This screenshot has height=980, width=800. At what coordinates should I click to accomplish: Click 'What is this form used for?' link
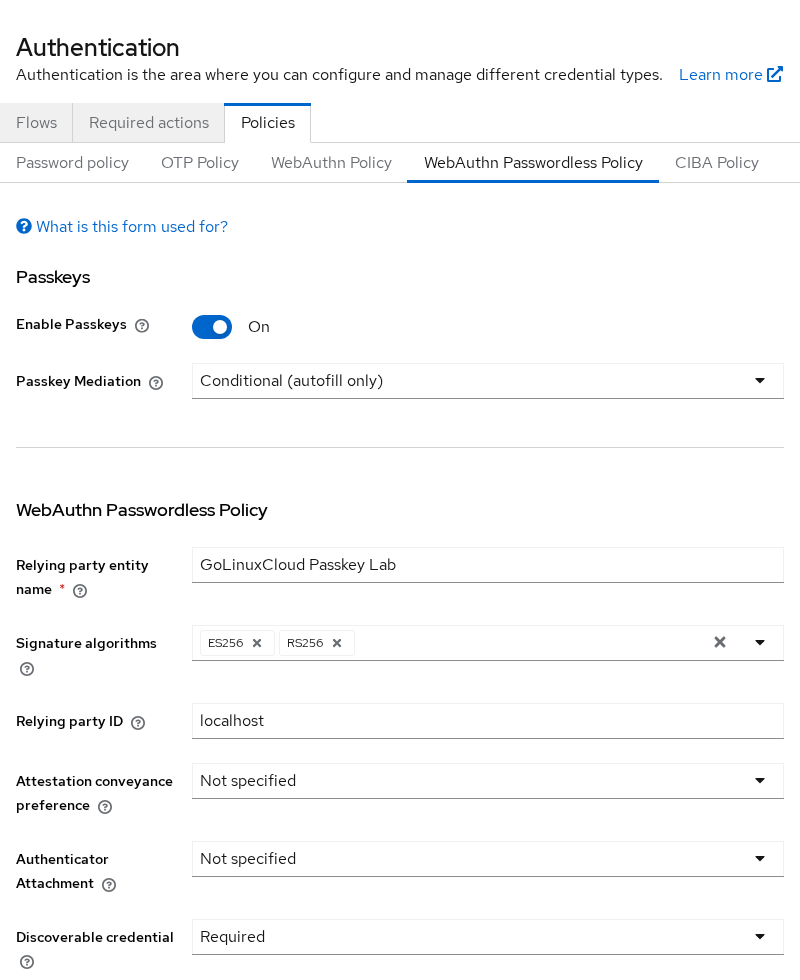(x=132, y=226)
